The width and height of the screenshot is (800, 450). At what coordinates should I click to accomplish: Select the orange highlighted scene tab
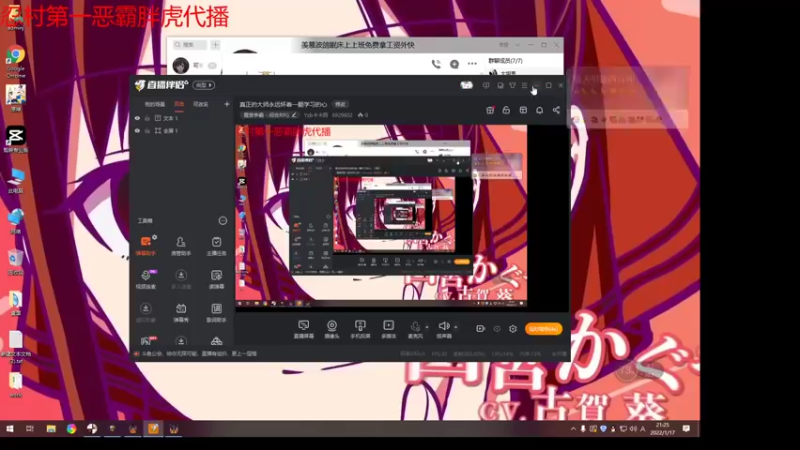179,104
